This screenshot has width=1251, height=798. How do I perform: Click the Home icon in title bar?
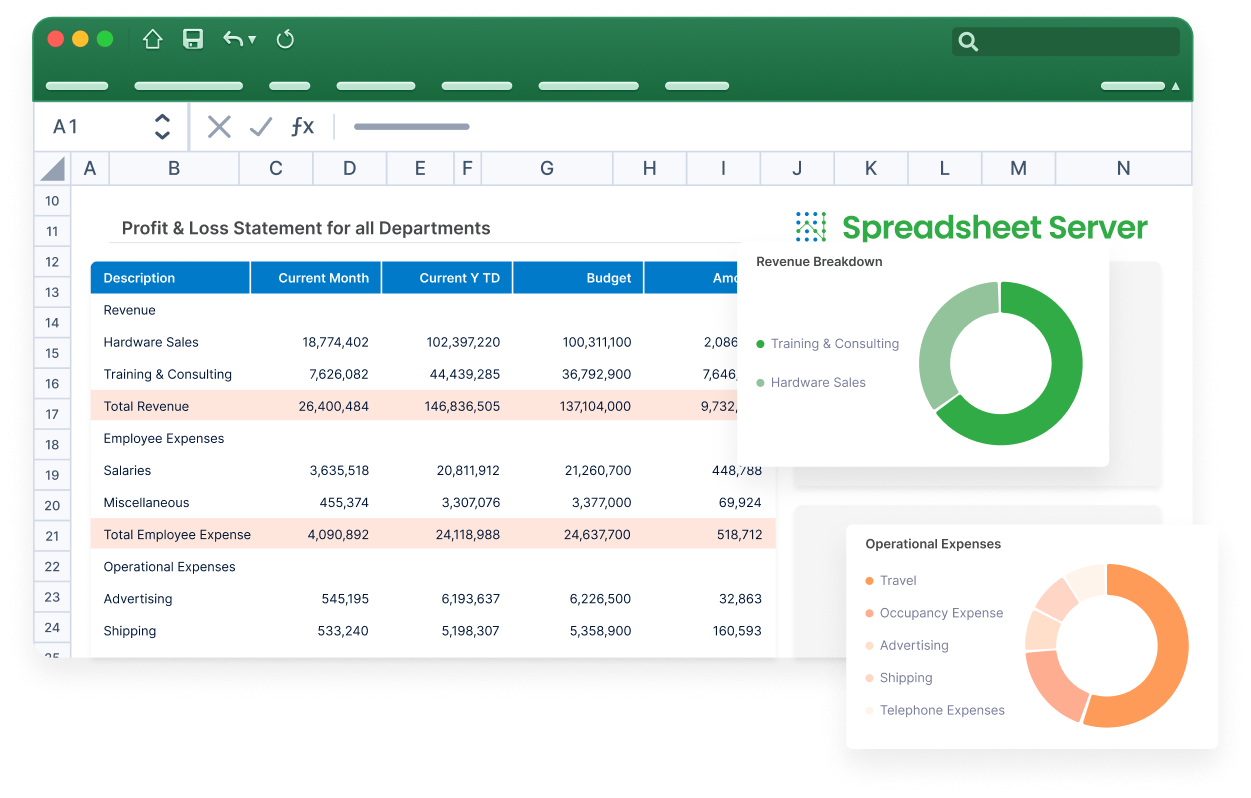point(152,39)
